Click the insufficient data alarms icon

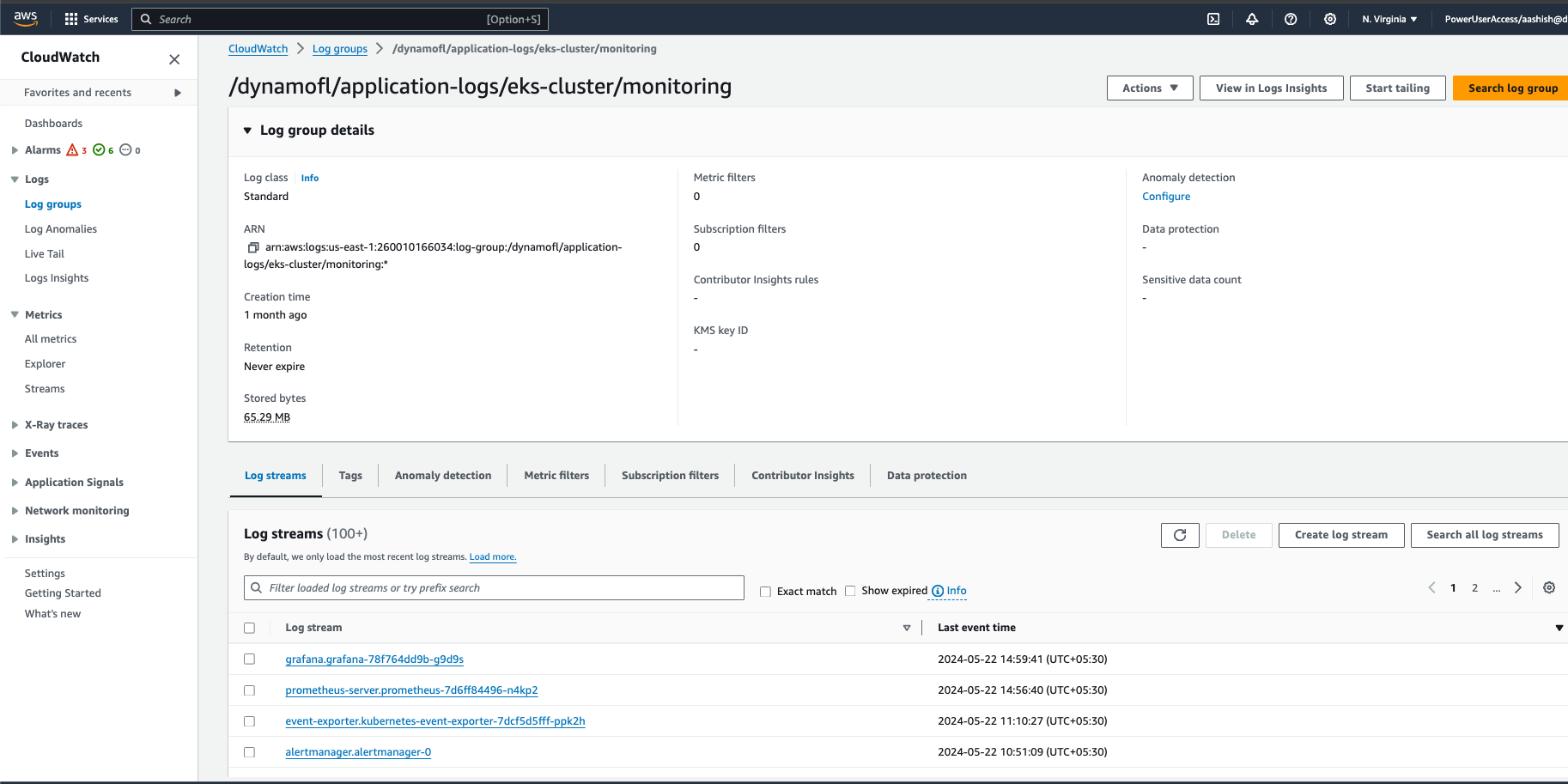pyautogui.click(x=125, y=149)
